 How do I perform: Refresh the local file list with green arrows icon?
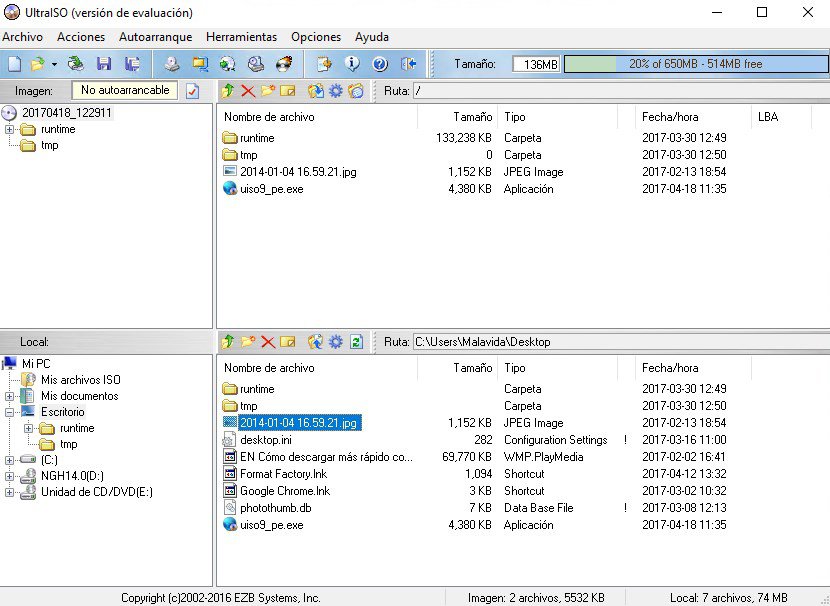356,342
